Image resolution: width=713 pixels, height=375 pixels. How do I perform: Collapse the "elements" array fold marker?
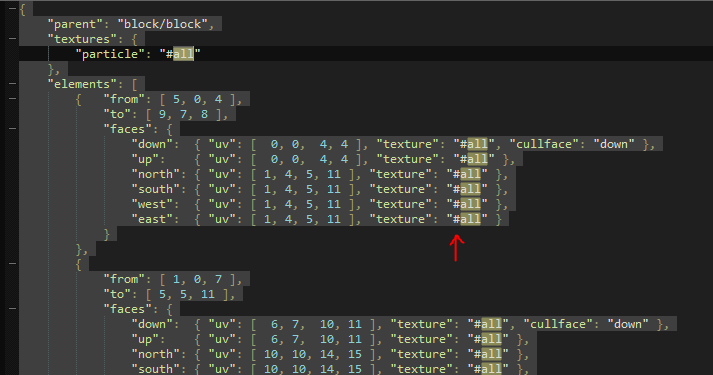12,84
